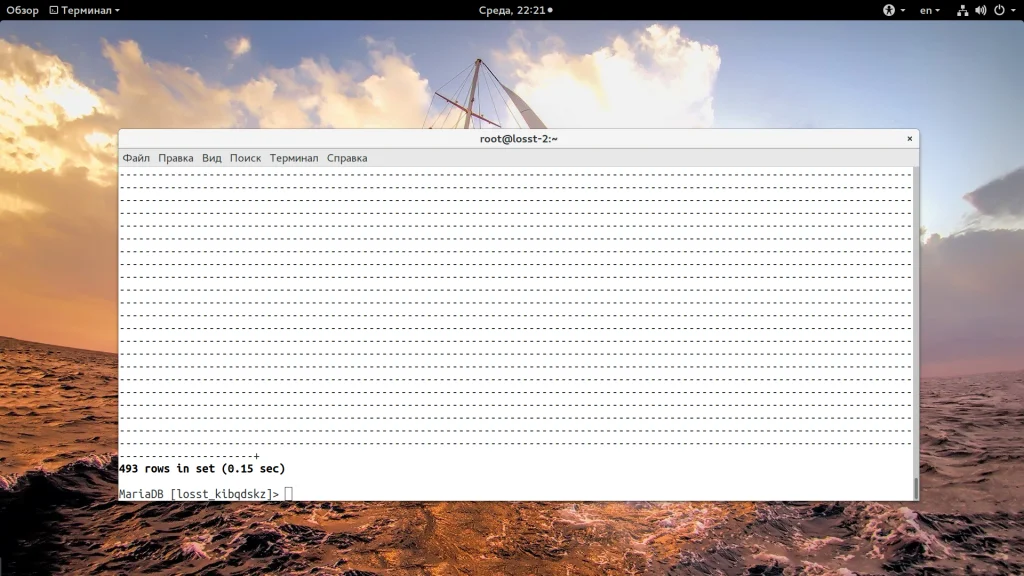Close the root@losst-2 terminal window

pyautogui.click(x=909, y=138)
